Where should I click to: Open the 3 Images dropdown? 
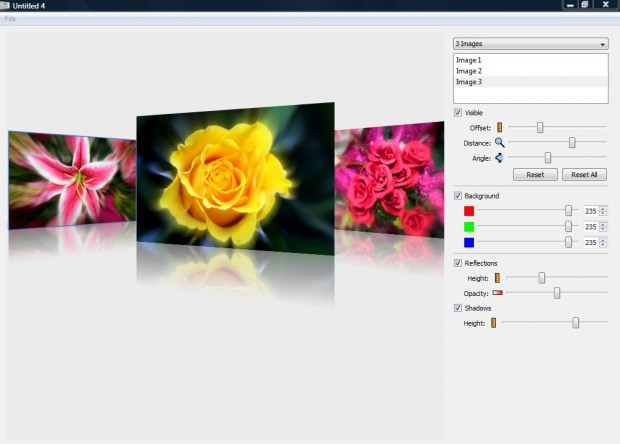pyautogui.click(x=530, y=44)
